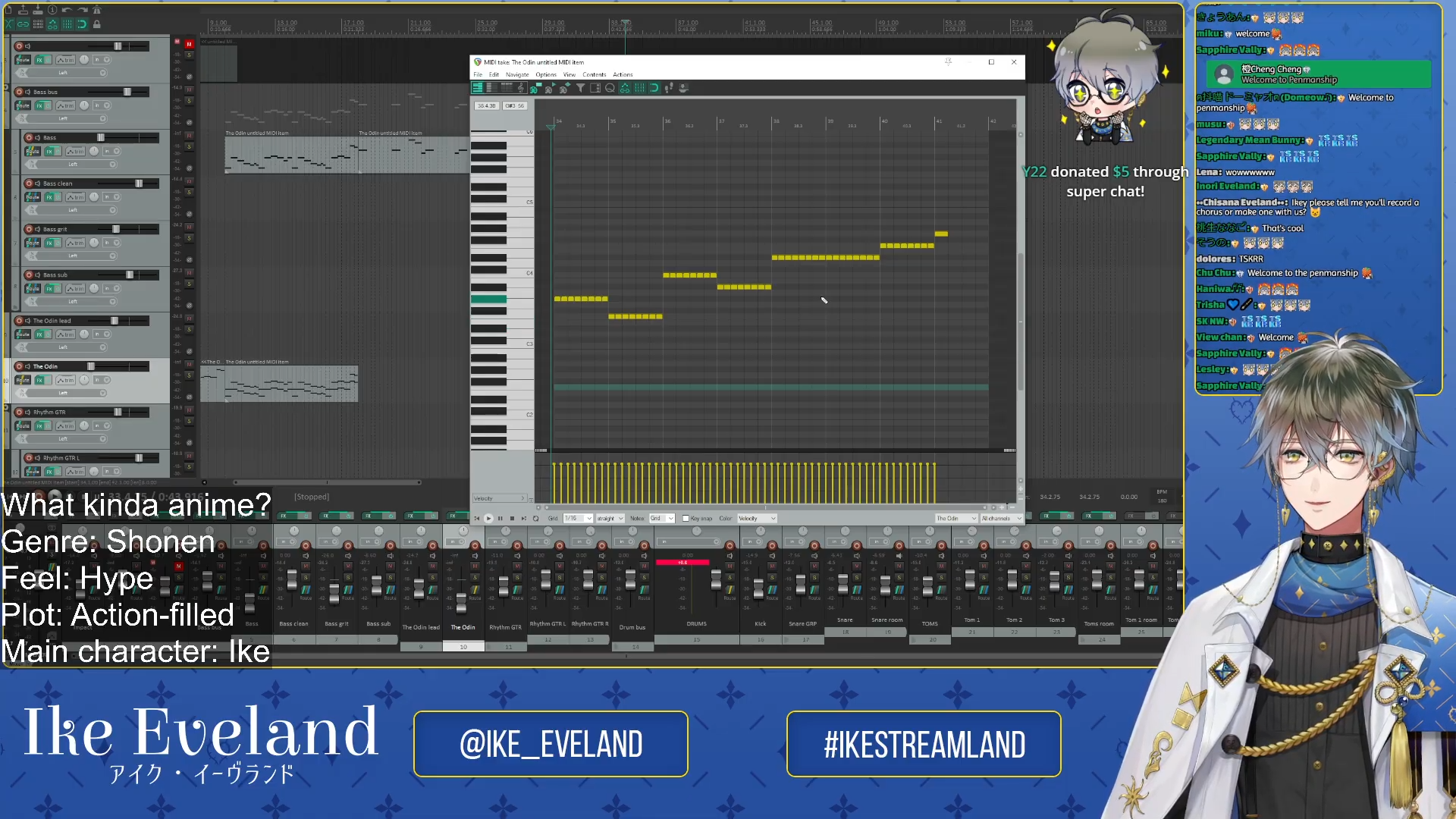Image resolution: width=1456 pixels, height=819 pixels.
Task: Open Color Velocity dropdown
Action: [x=757, y=519]
